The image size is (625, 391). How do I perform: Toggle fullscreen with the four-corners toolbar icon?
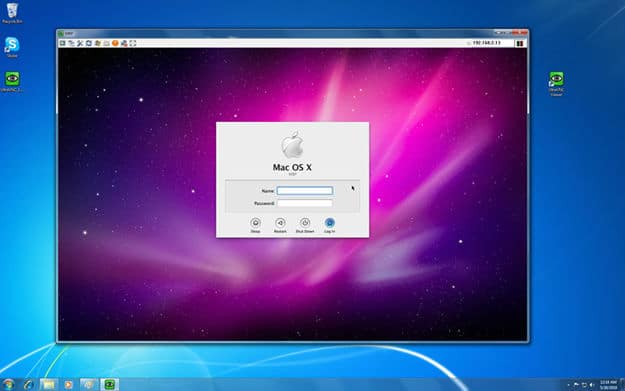(x=133, y=43)
